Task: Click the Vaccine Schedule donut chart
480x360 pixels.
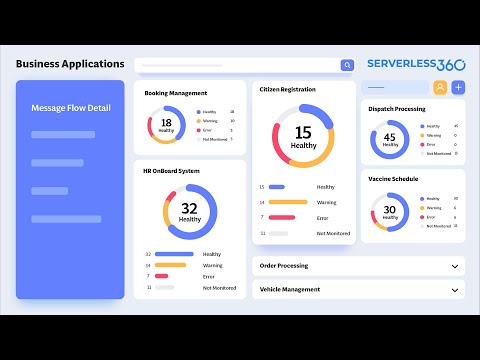Action: click(x=390, y=212)
